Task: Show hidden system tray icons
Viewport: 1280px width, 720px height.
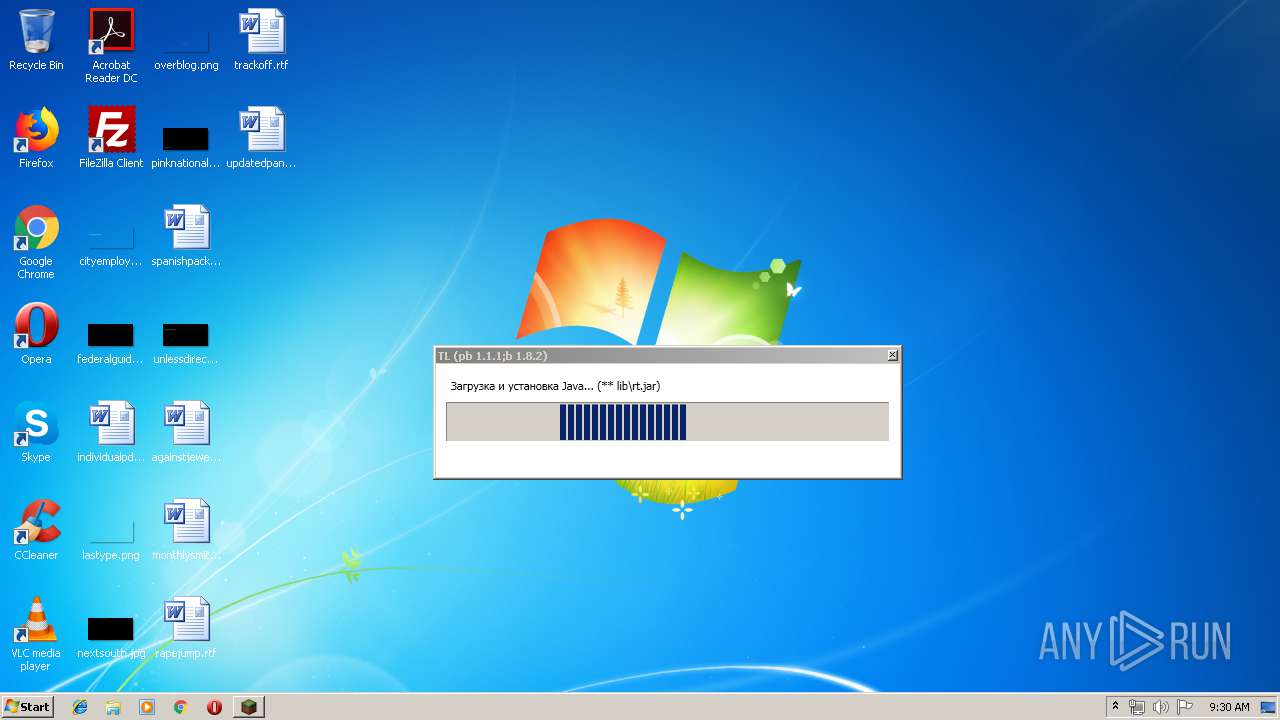Action: 1115,707
